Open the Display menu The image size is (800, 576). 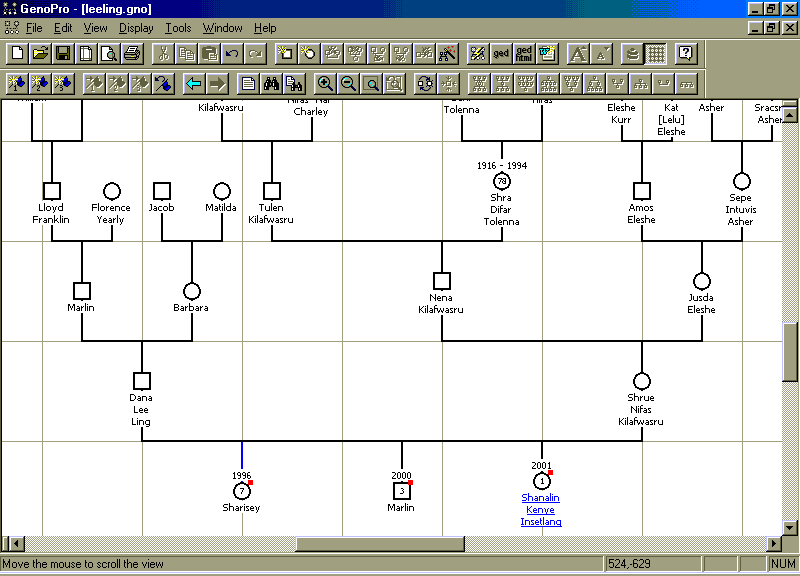[x=136, y=28]
